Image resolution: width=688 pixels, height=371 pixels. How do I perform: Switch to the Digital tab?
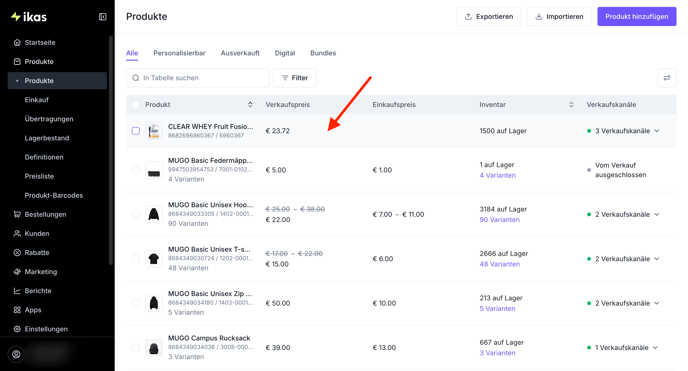click(285, 53)
